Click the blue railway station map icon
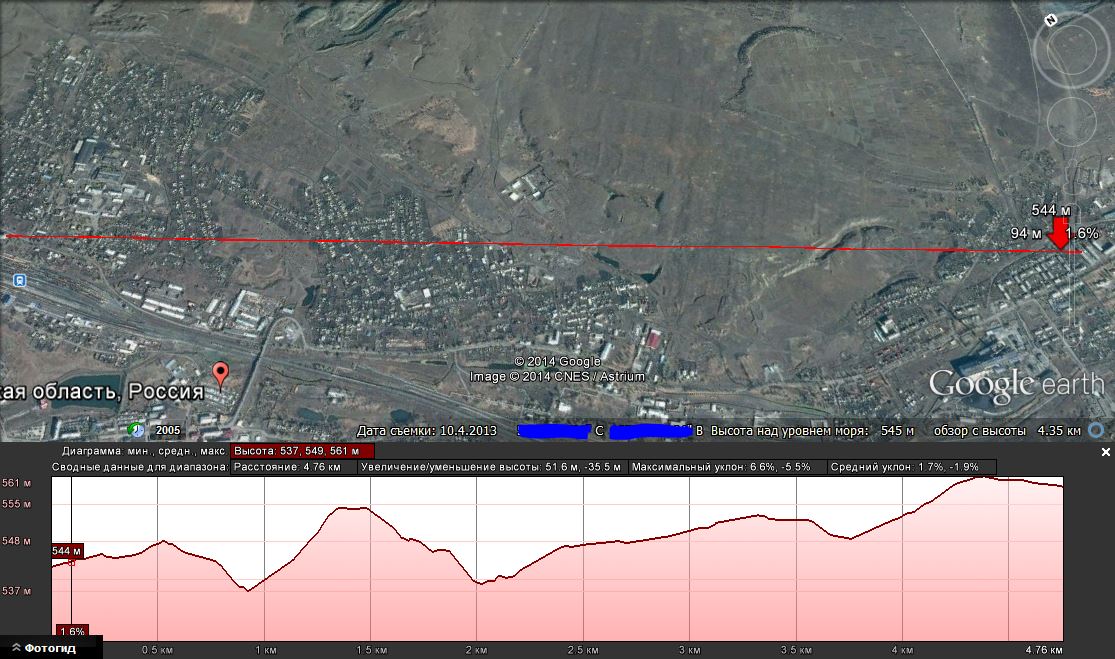The image size is (1115, 659). (x=20, y=281)
